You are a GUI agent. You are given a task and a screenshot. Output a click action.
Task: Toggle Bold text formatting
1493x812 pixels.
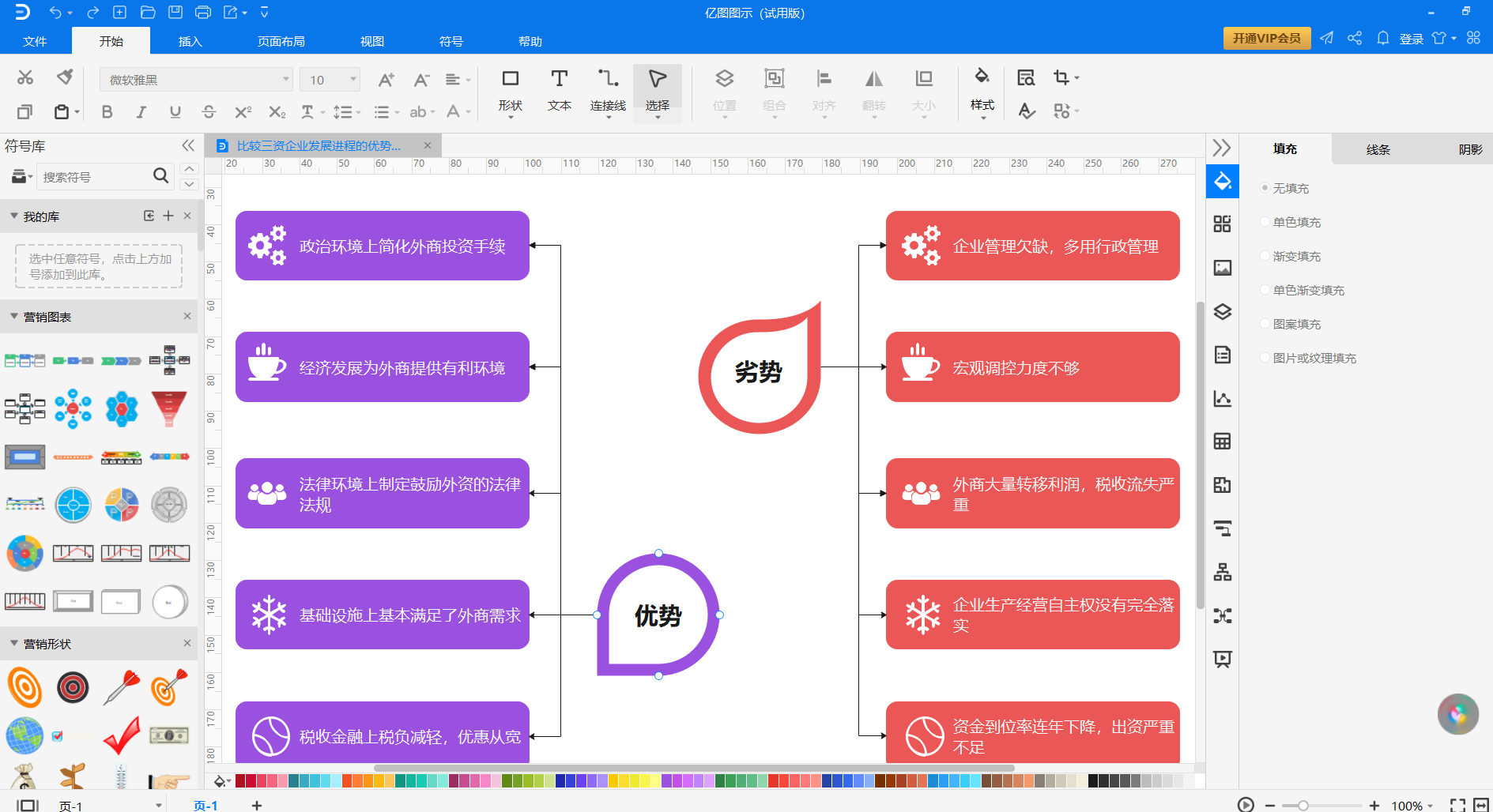(x=107, y=112)
